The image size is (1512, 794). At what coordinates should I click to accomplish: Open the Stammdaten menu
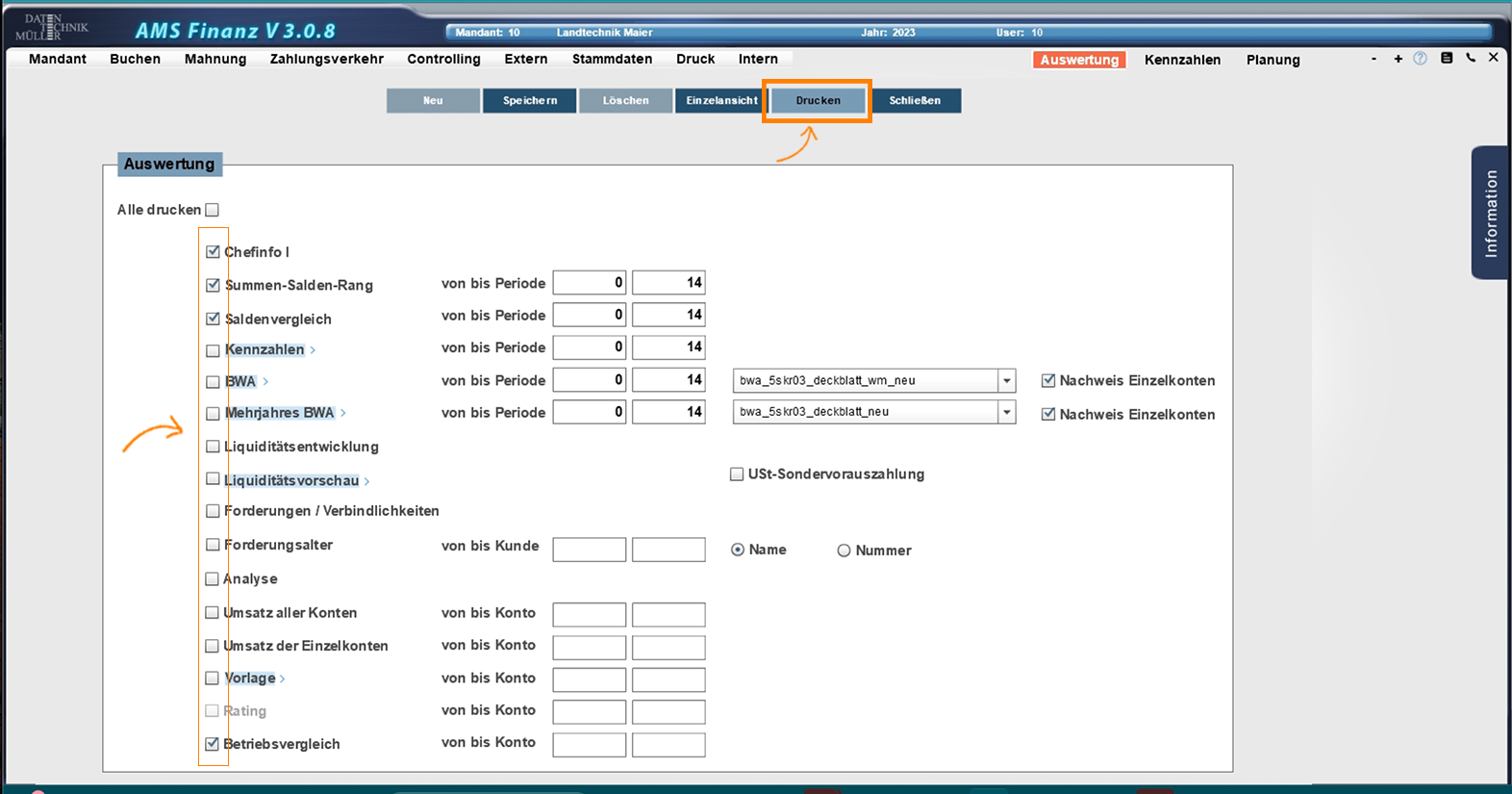tap(612, 59)
